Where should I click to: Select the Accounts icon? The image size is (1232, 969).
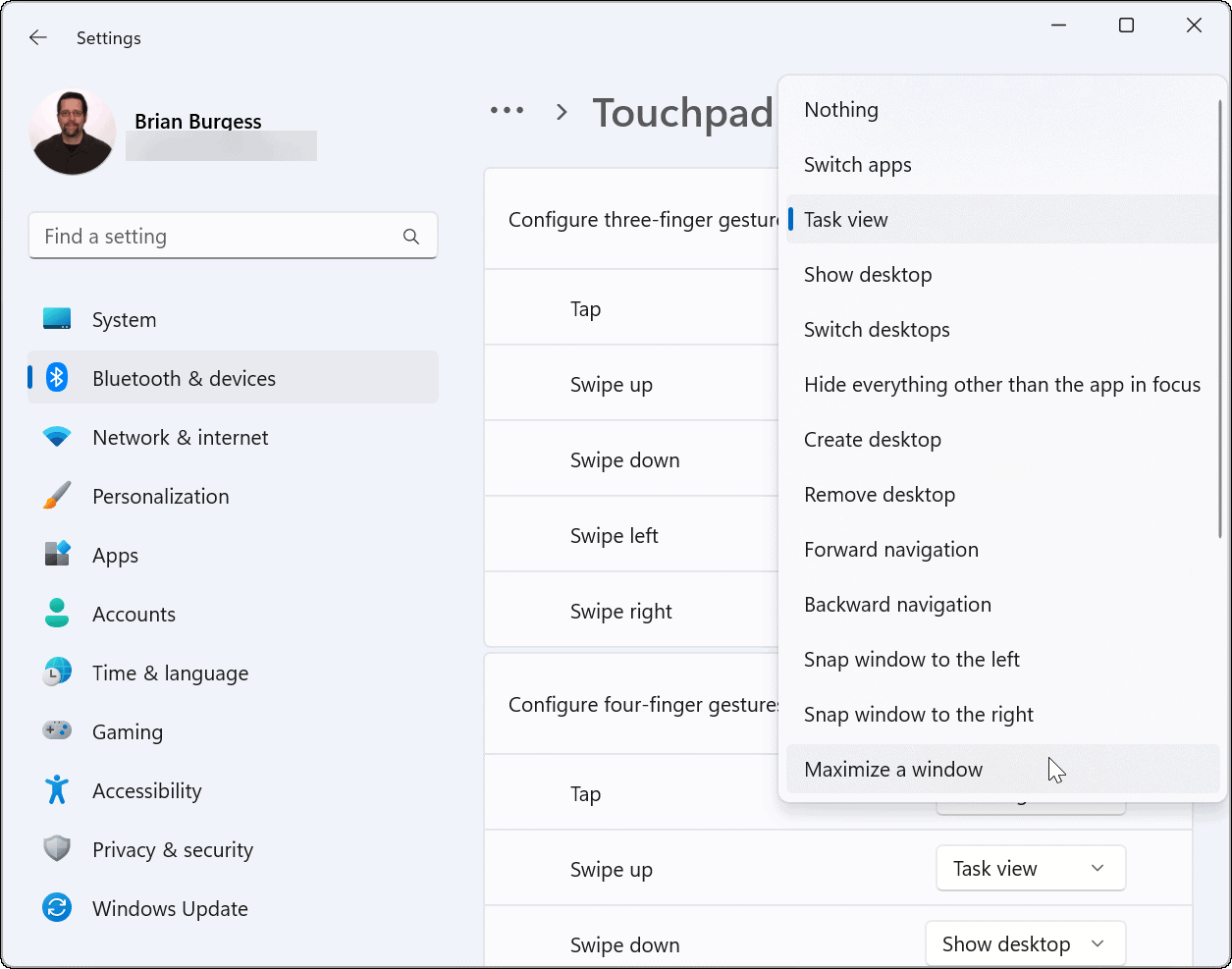(57, 614)
